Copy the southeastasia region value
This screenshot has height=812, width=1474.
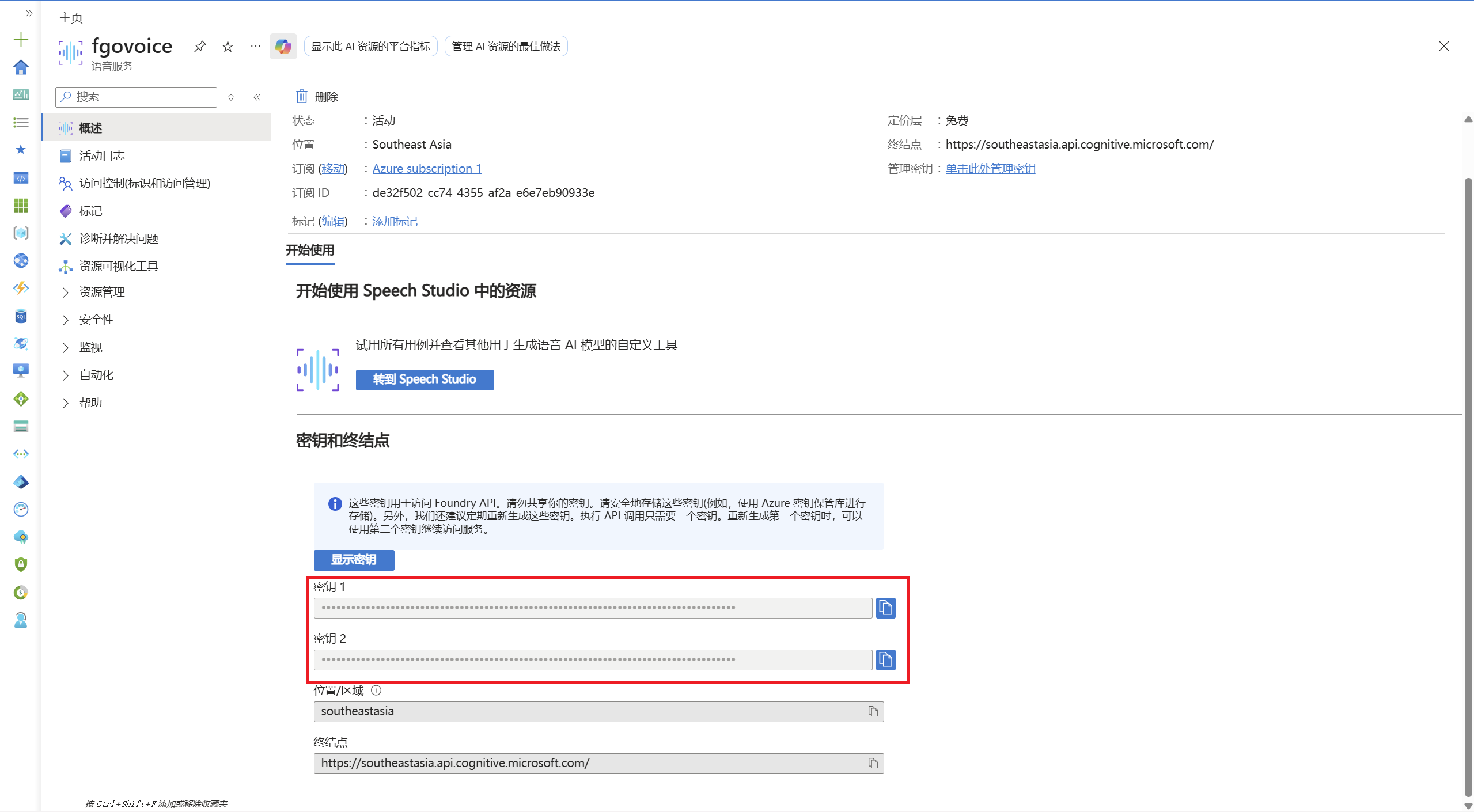click(873, 711)
